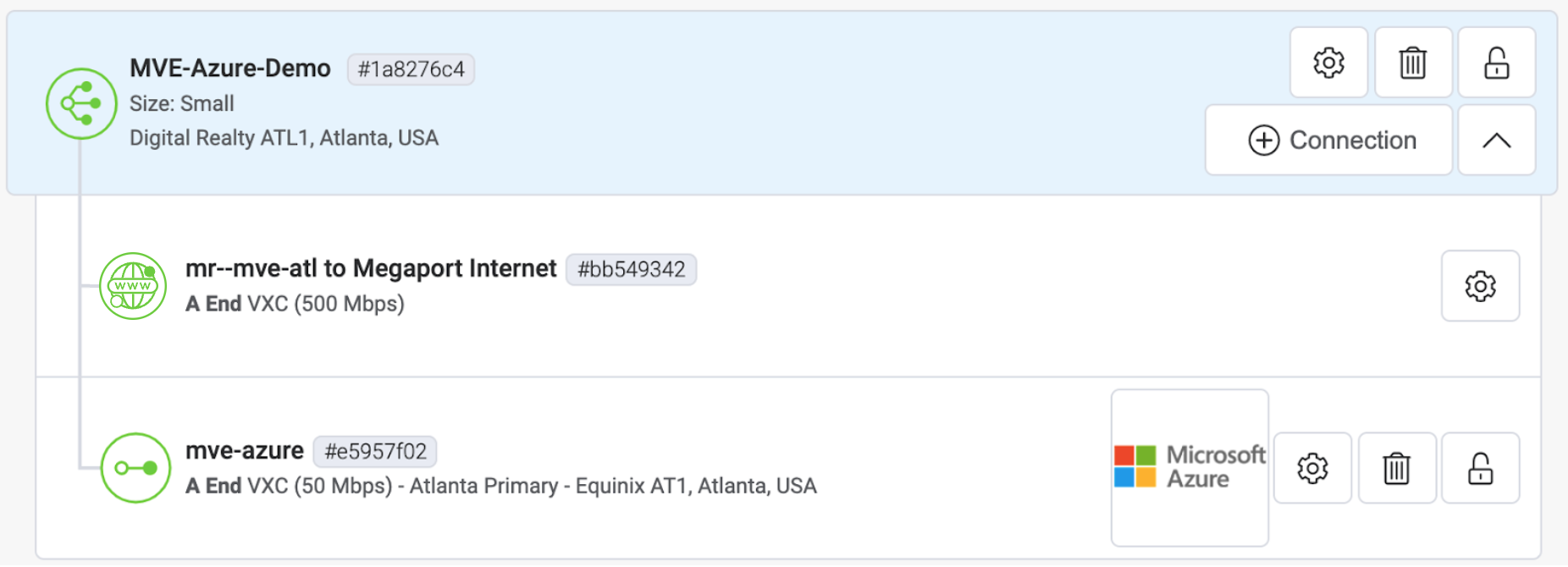Select the MVE-Azure-Demo service name
Viewport: 1568px width, 567px height.
point(229,69)
